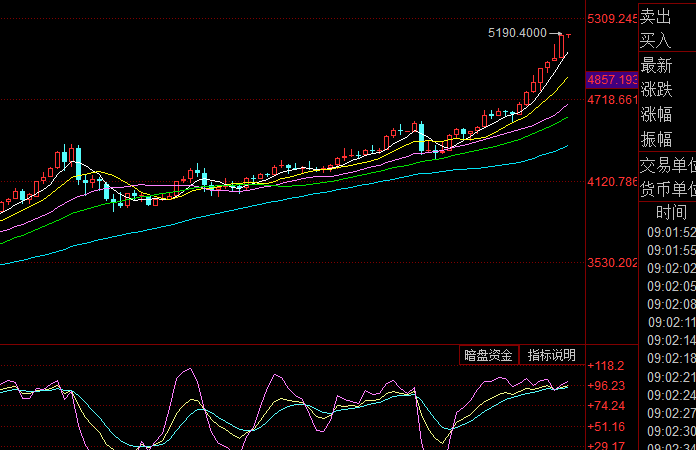Select the 09:02:05 tick row
The image size is (696, 450).
pyautogui.click(x=671, y=286)
